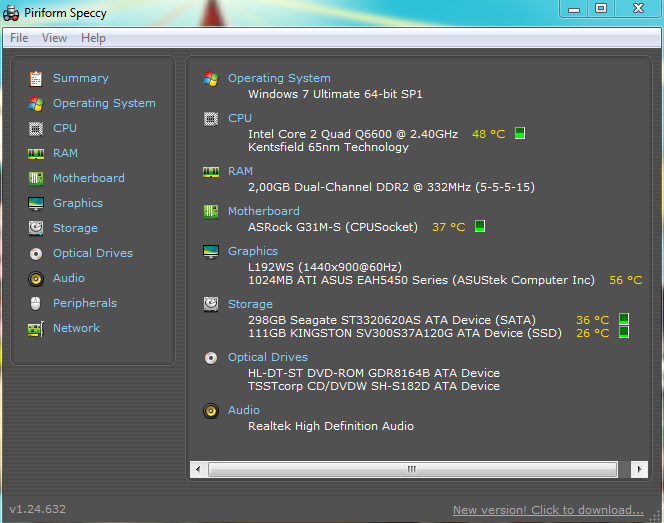Select Audio in the sidebar
Image resolution: width=664 pixels, height=523 pixels.
click(69, 278)
